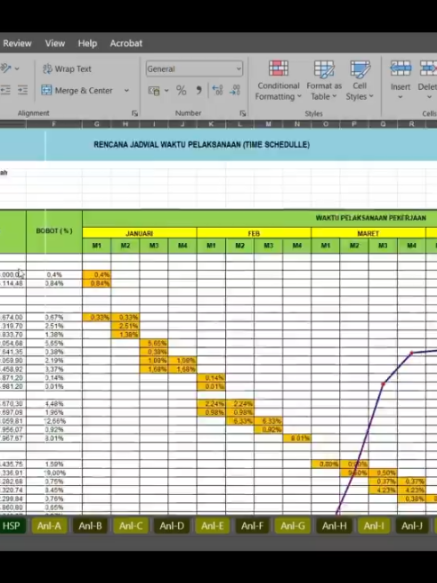Image resolution: width=437 pixels, height=583 pixels.
Task: Select the 12.66% bobot cell
Action: click(54, 421)
